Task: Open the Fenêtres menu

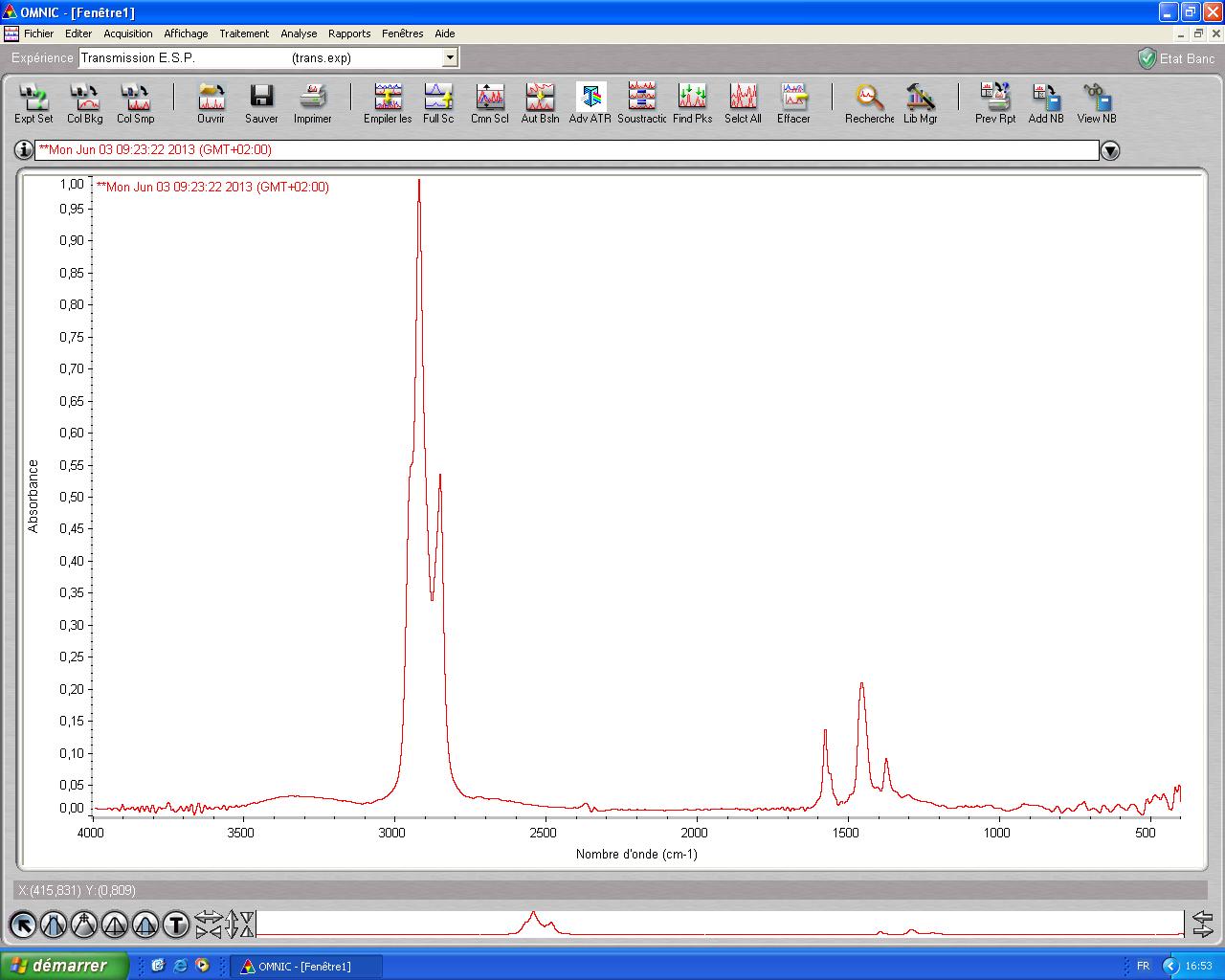Action: click(403, 33)
